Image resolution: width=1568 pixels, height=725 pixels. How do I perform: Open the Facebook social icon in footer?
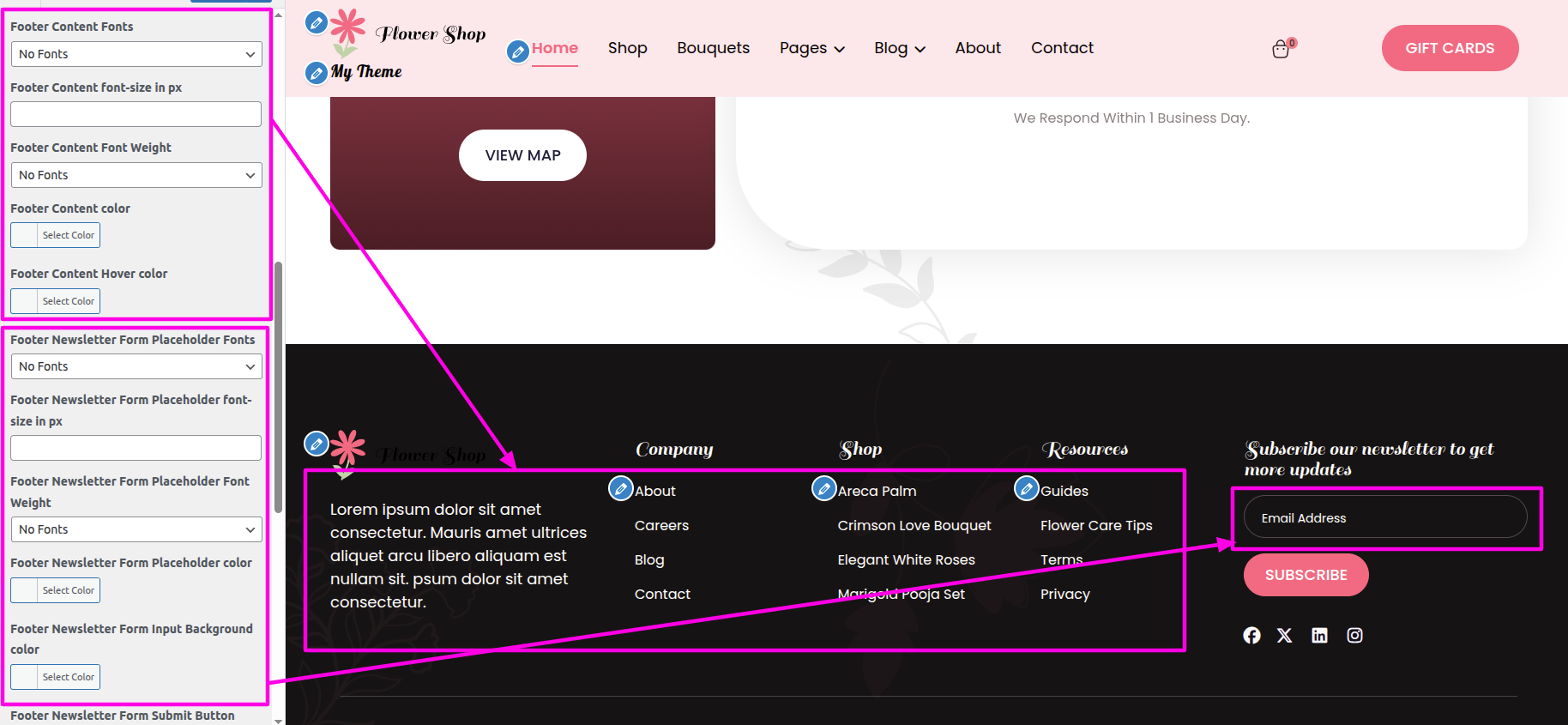[x=1251, y=635]
